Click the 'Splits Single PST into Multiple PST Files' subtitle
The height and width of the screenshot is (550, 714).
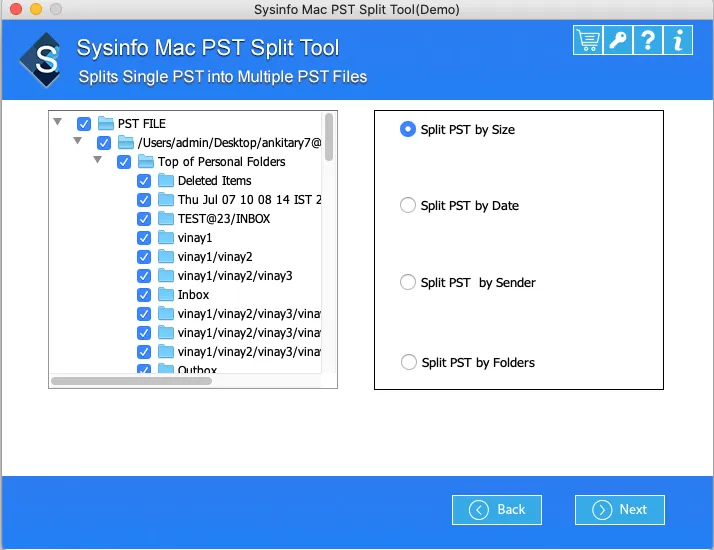(223, 77)
